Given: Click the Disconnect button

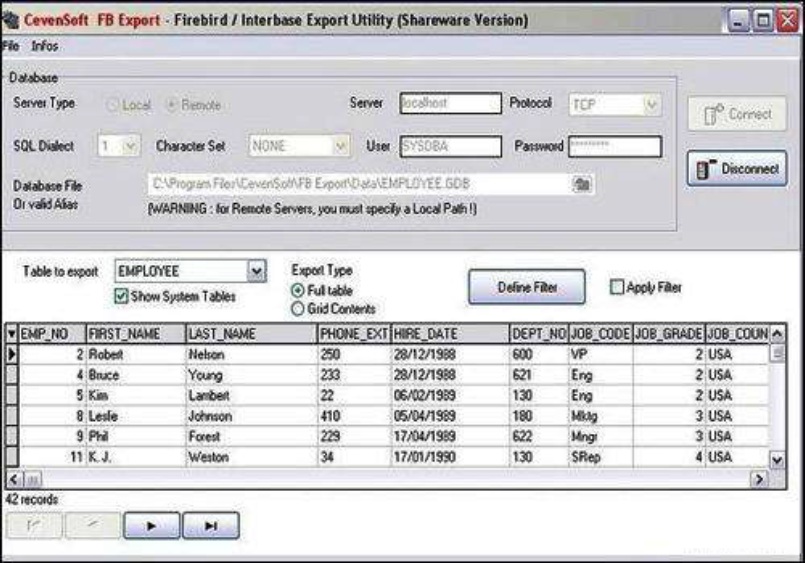Looking at the screenshot, I should coord(737,168).
